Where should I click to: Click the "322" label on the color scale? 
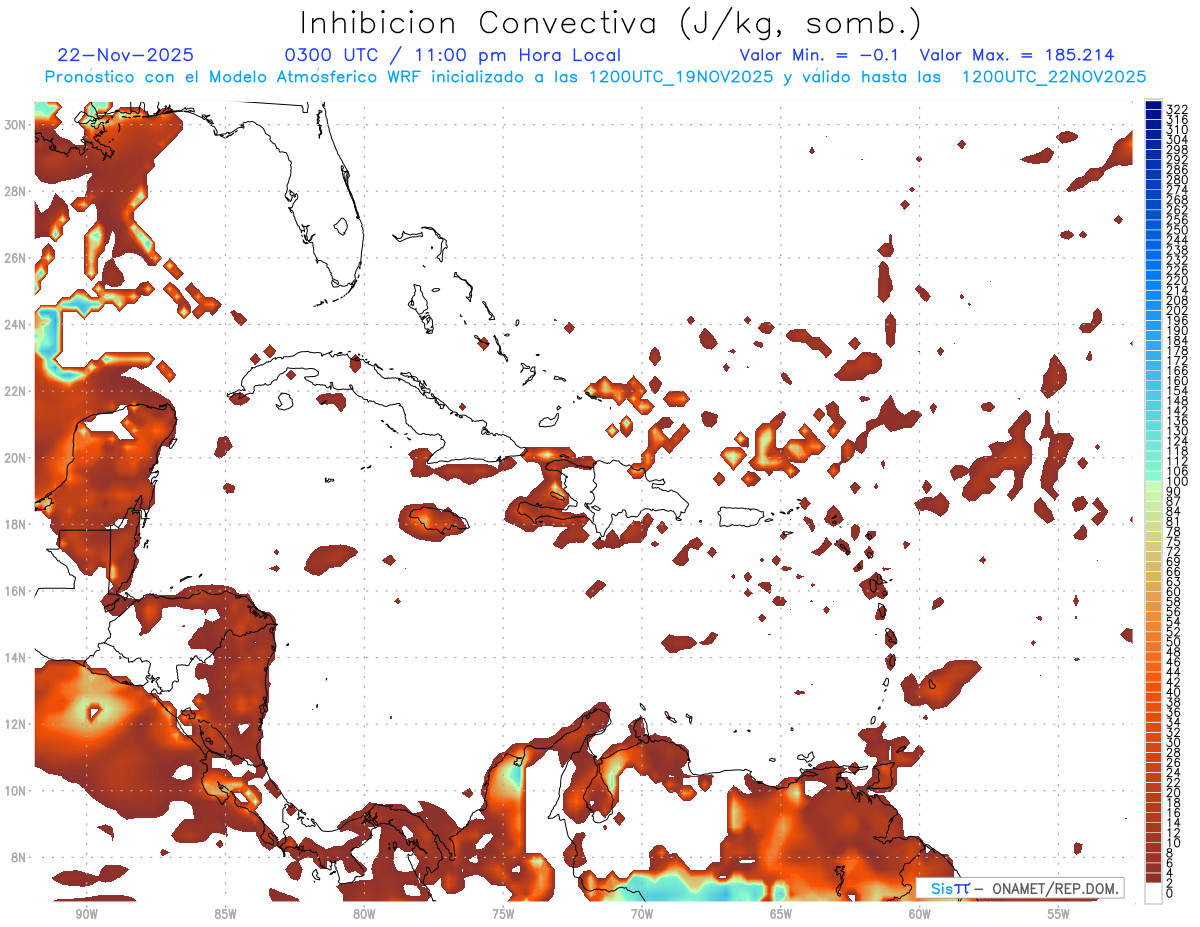pos(1176,109)
